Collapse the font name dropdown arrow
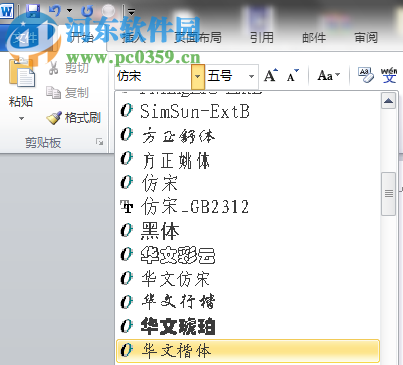 tap(198, 76)
